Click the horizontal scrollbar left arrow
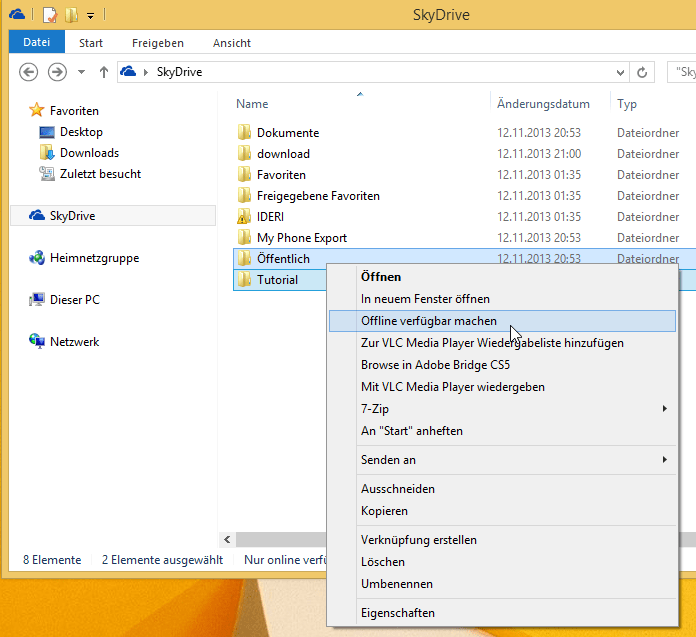Screen dimensions: 696x637 (227, 539)
